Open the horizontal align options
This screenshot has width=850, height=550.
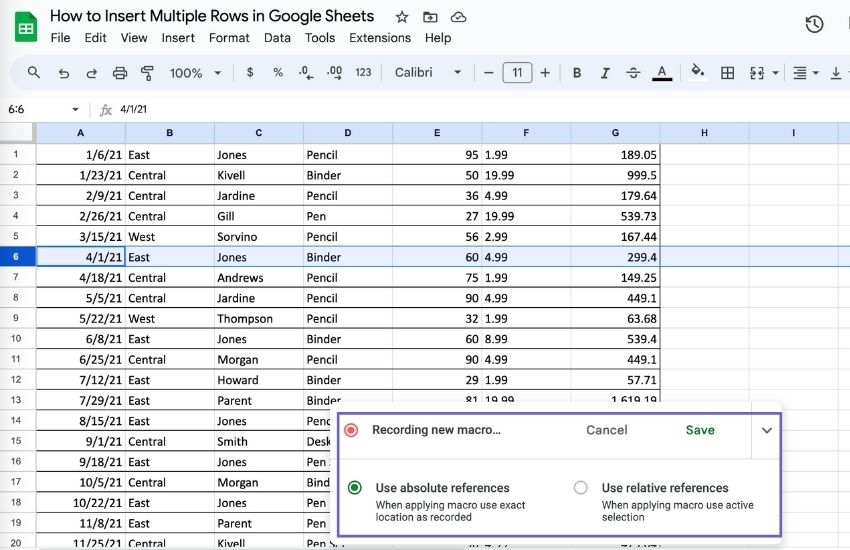(x=800, y=73)
